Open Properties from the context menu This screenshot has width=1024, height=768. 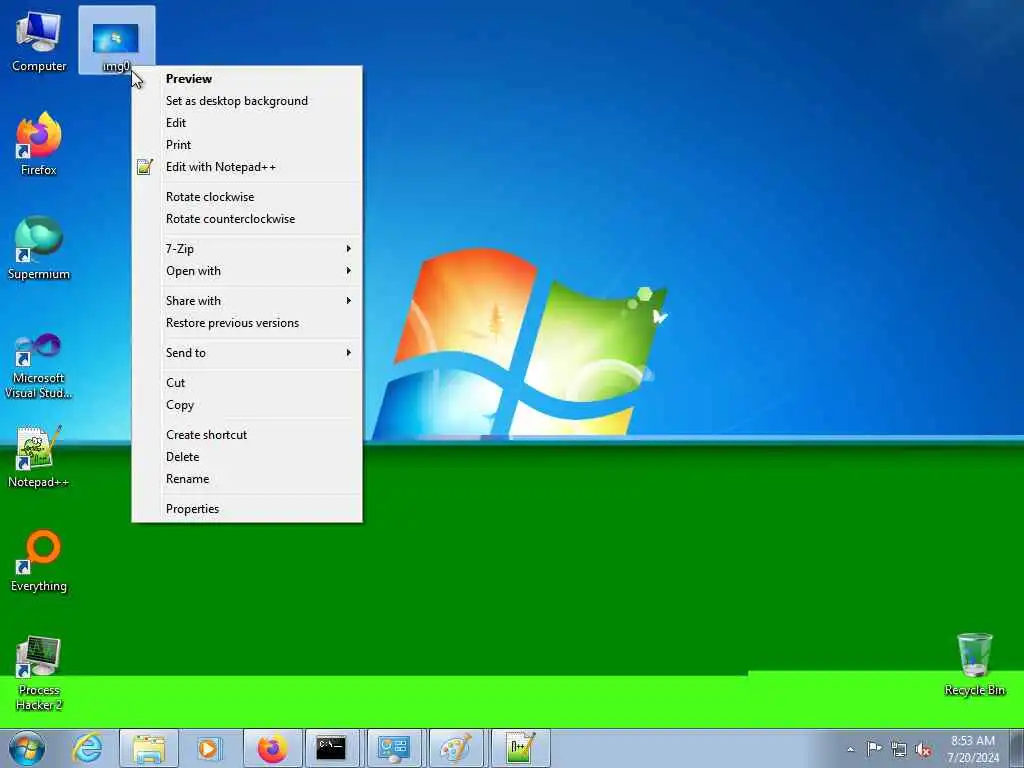247,509
